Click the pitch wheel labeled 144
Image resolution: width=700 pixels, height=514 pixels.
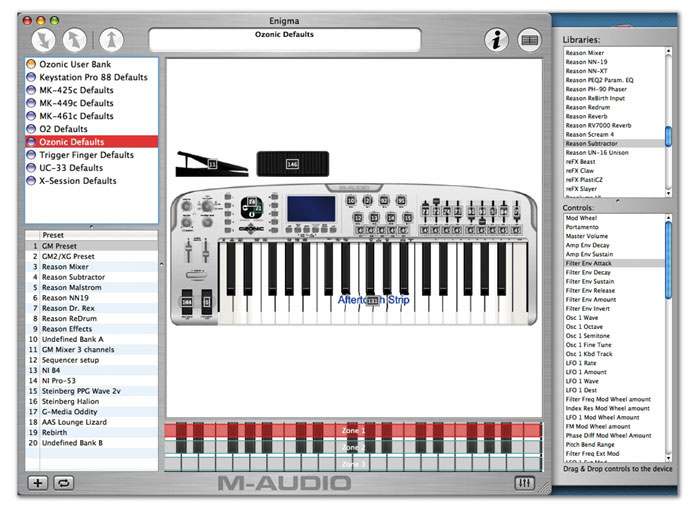pyautogui.click(x=187, y=302)
